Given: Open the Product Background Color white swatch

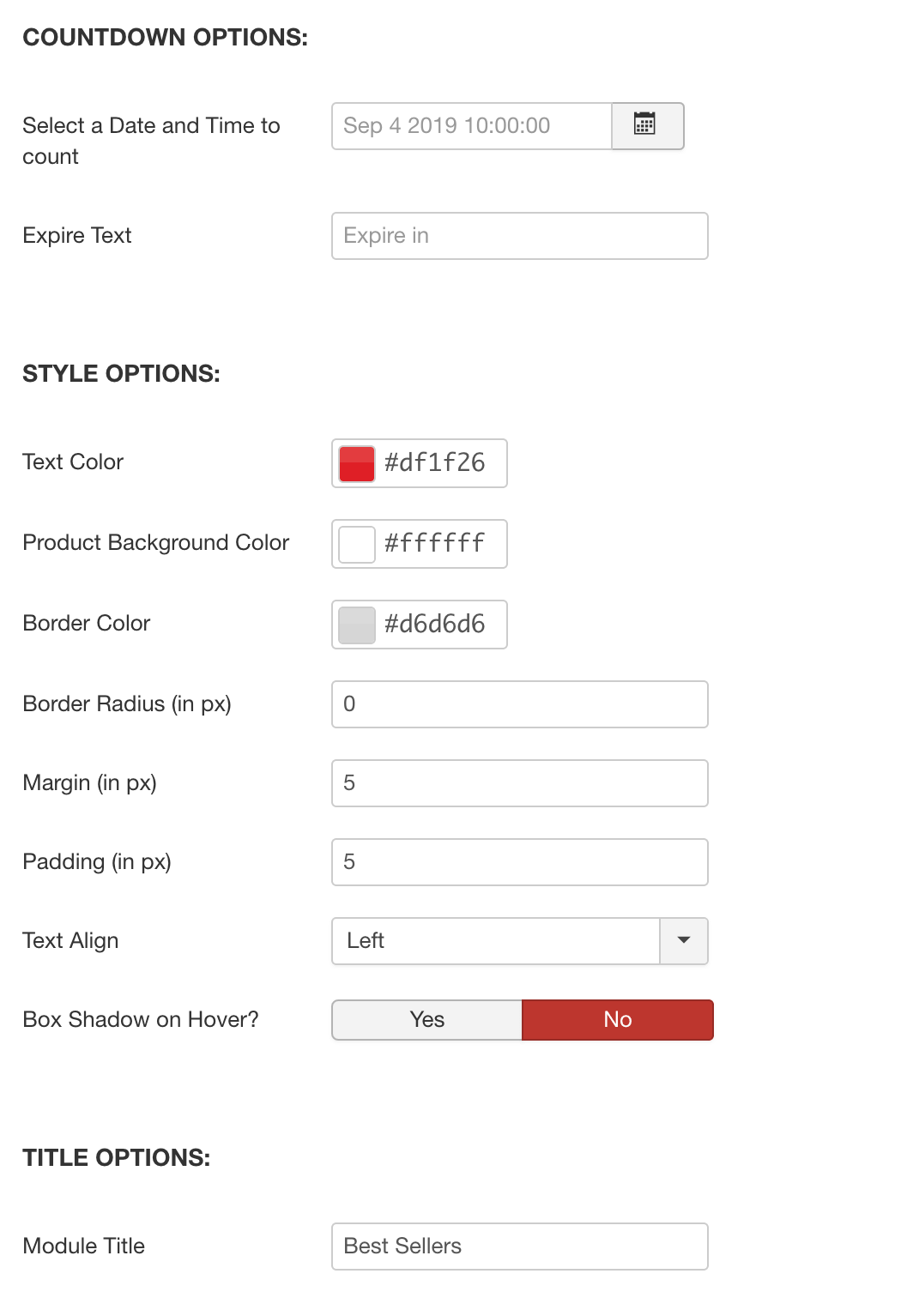Looking at the screenshot, I should click(x=357, y=544).
